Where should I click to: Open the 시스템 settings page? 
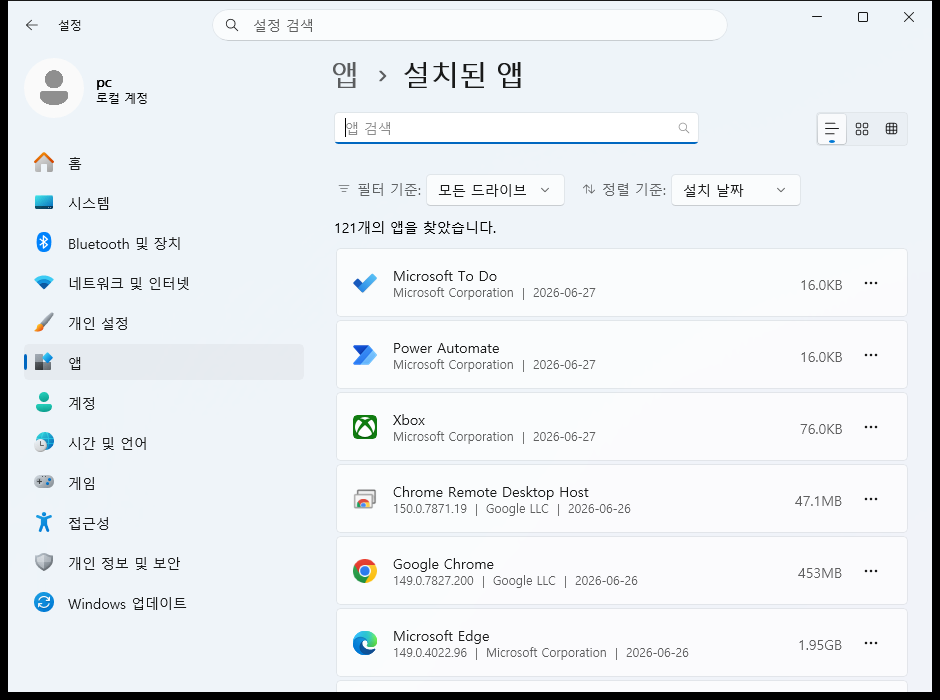pos(164,203)
